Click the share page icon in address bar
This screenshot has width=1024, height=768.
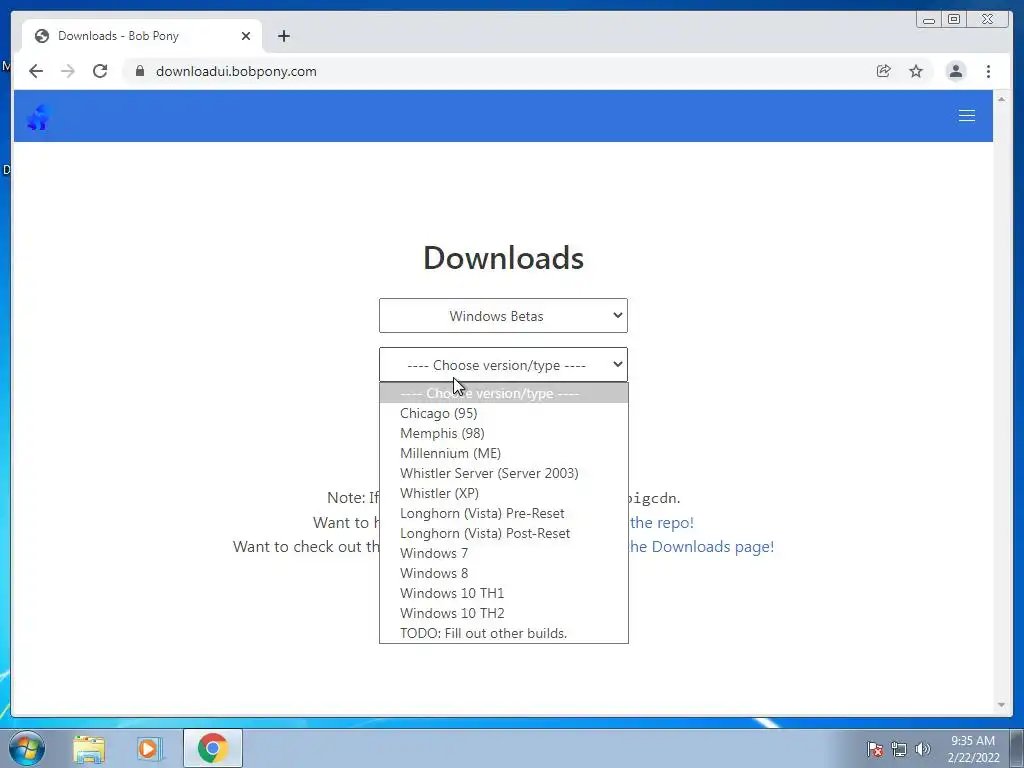pyautogui.click(x=884, y=71)
